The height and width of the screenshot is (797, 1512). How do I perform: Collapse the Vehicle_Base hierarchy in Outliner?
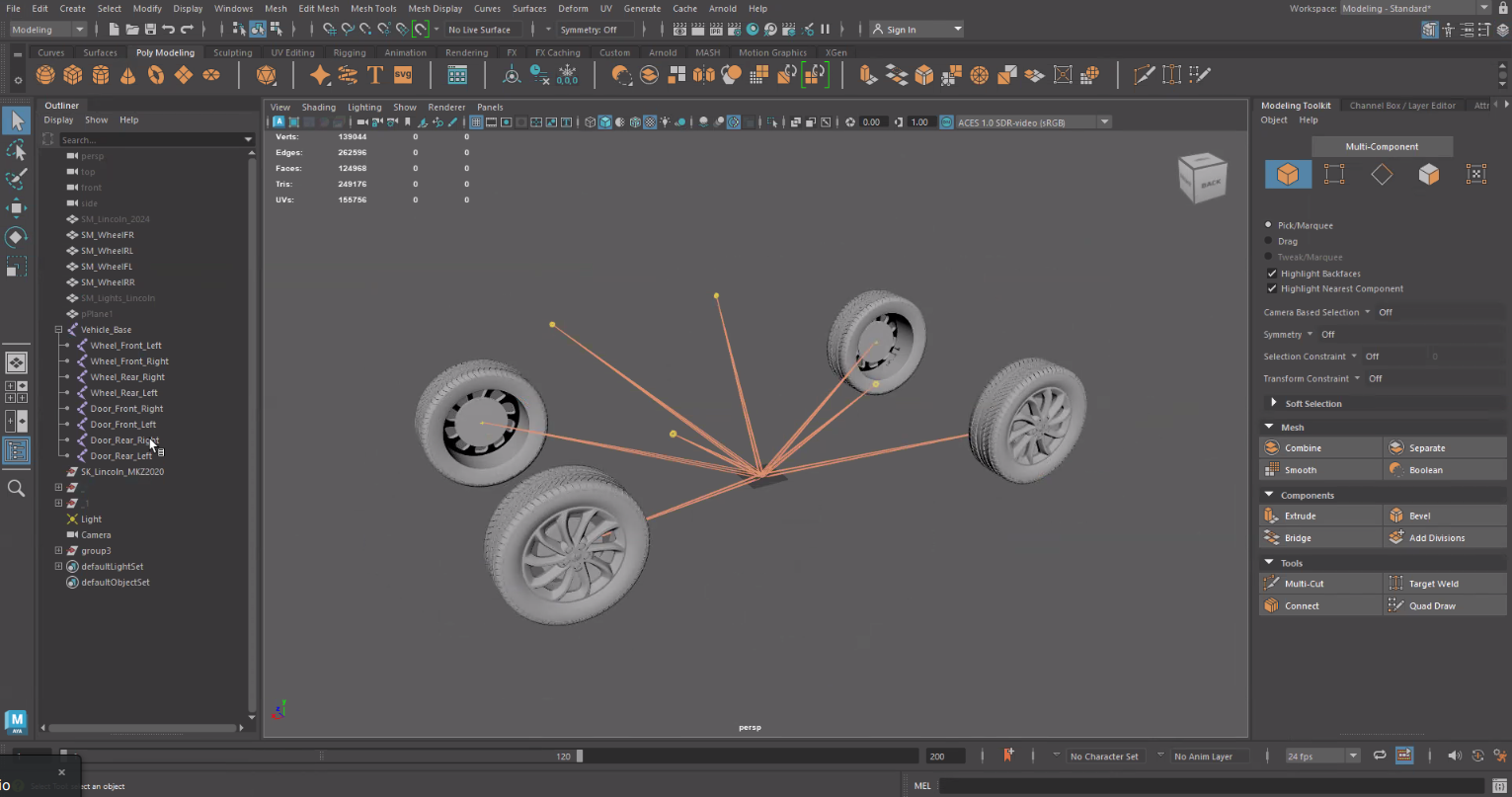coord(58,330)
